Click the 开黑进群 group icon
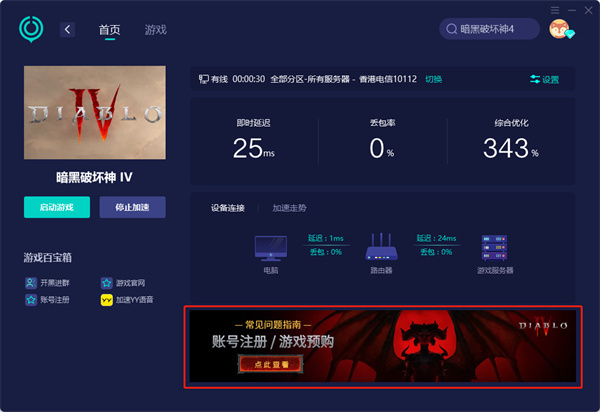This screenshot has height=412, width=600. (x=31, y=283)
